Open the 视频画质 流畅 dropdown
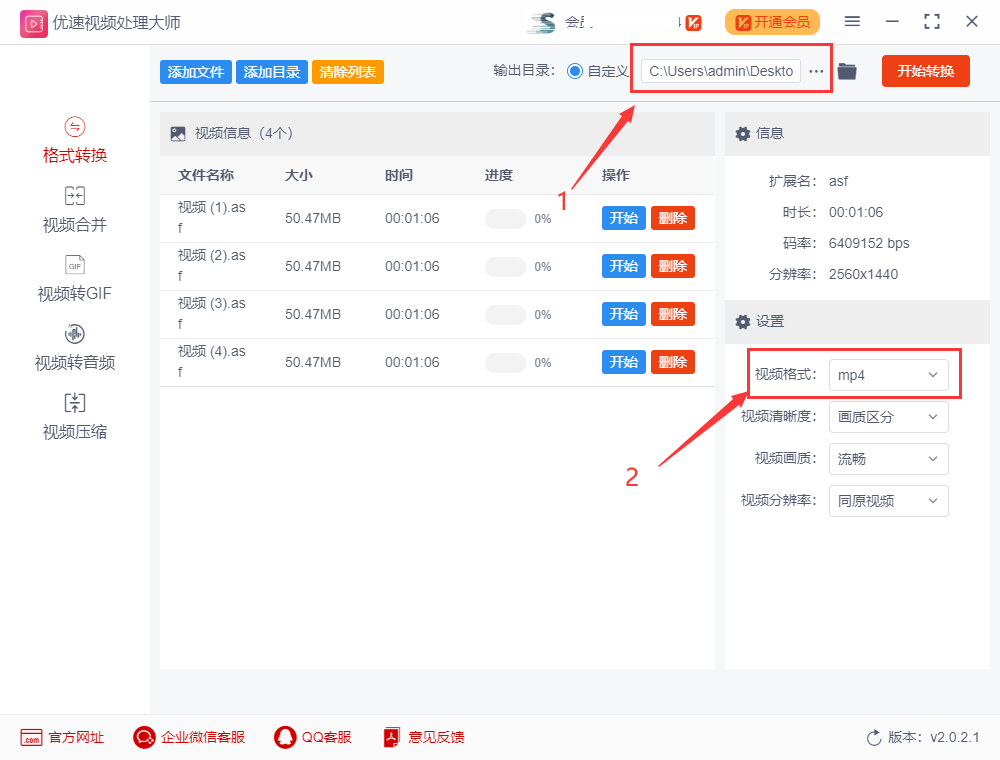Image resolution: width=1000 pixels, height=760 pixels. point(888,459)
